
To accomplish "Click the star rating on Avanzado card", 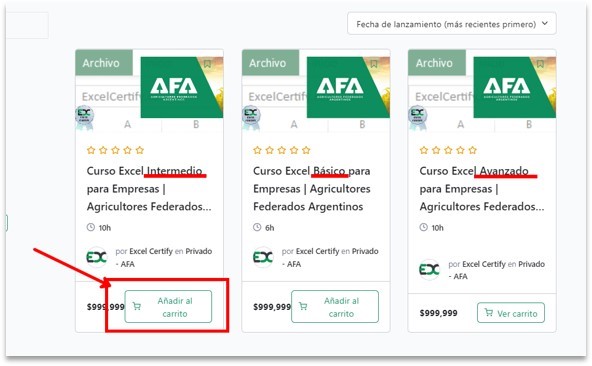I will pos(448,150).
